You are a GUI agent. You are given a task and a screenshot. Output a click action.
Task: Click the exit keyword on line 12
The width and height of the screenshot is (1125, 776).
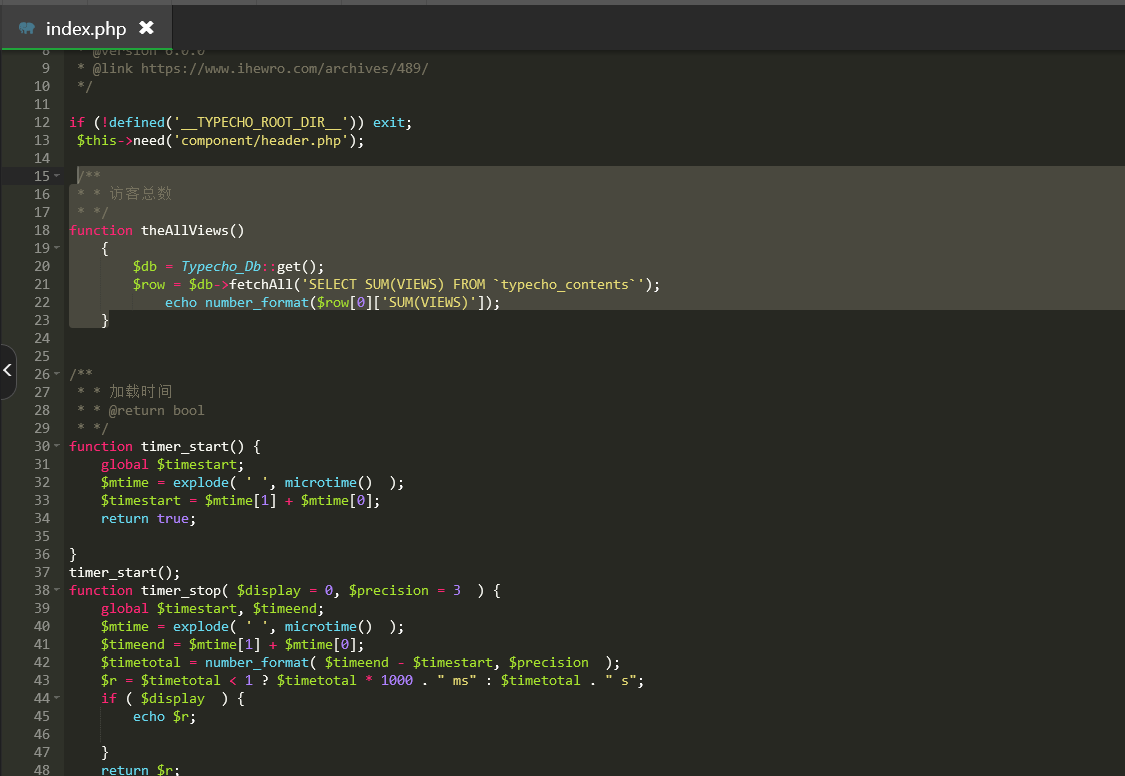pyautogui.click(x=389, y=123)
